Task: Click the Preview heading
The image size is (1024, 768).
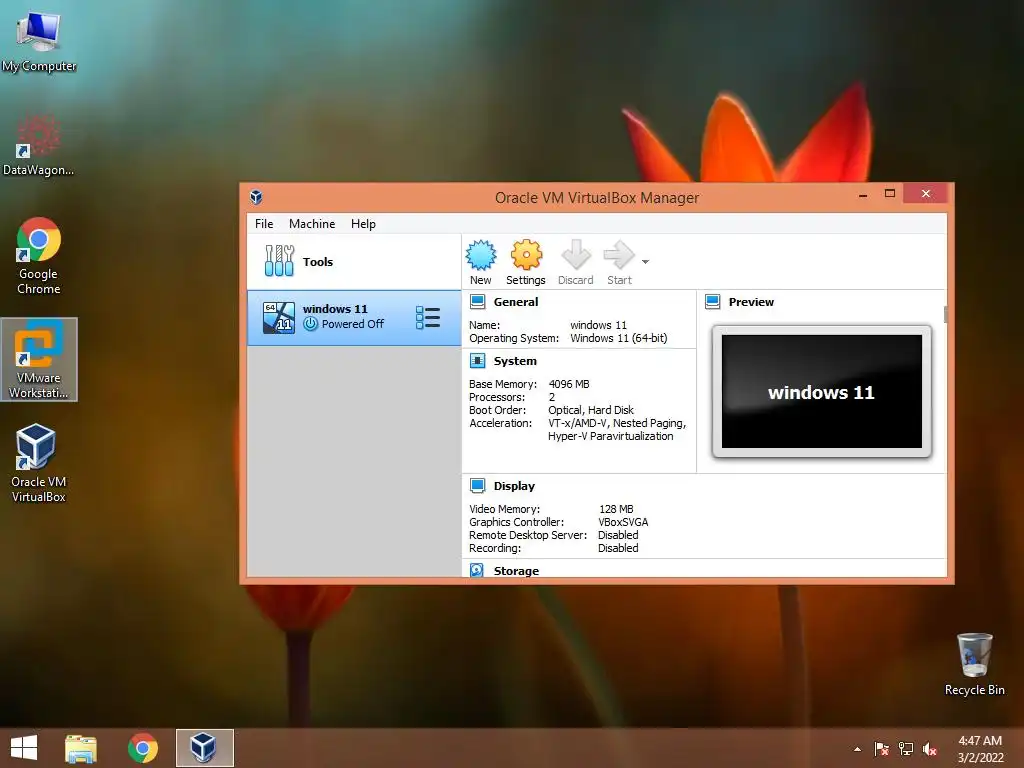Action: click(751, 302)
